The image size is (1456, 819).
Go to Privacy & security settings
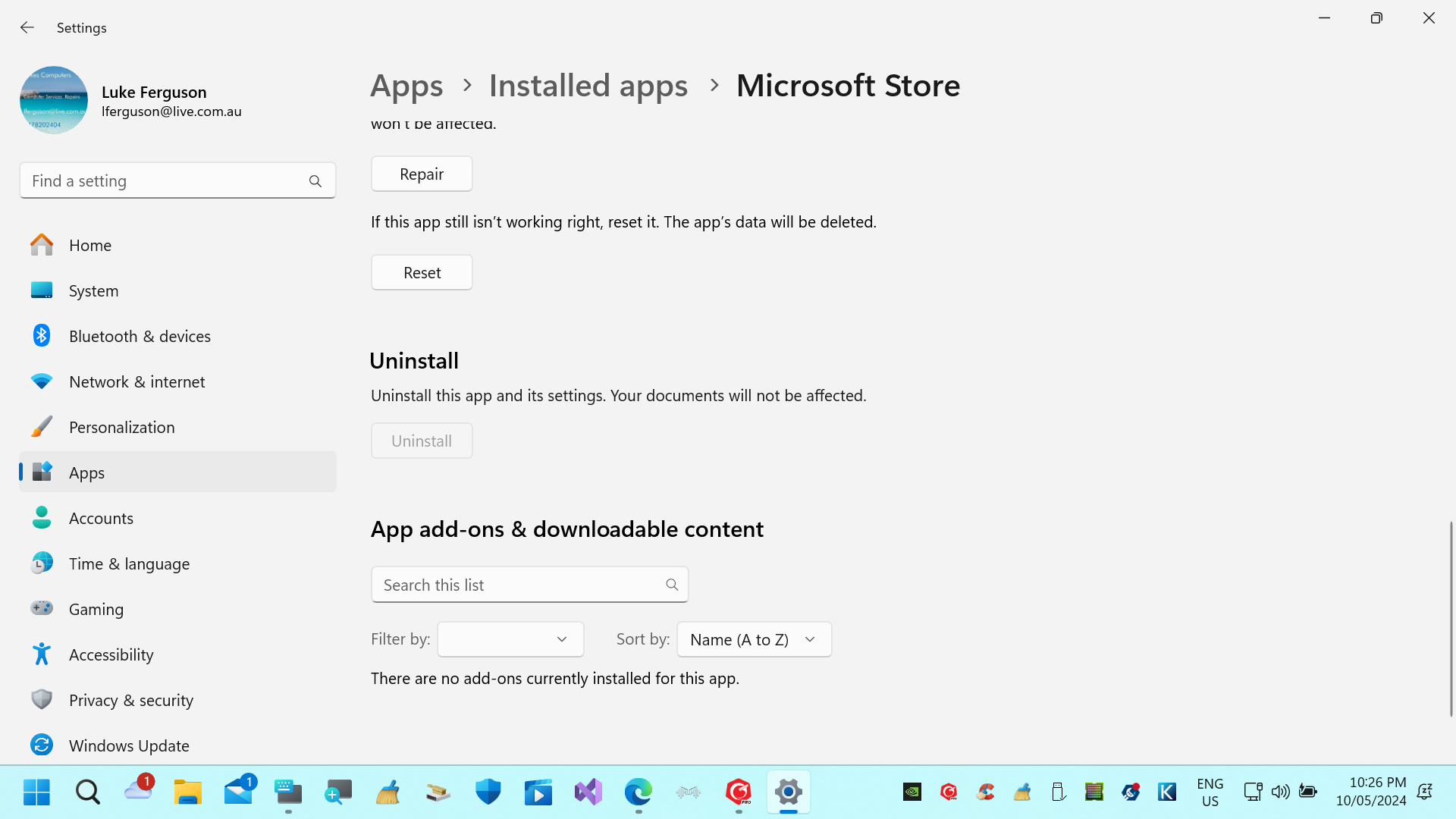(177, 700)
